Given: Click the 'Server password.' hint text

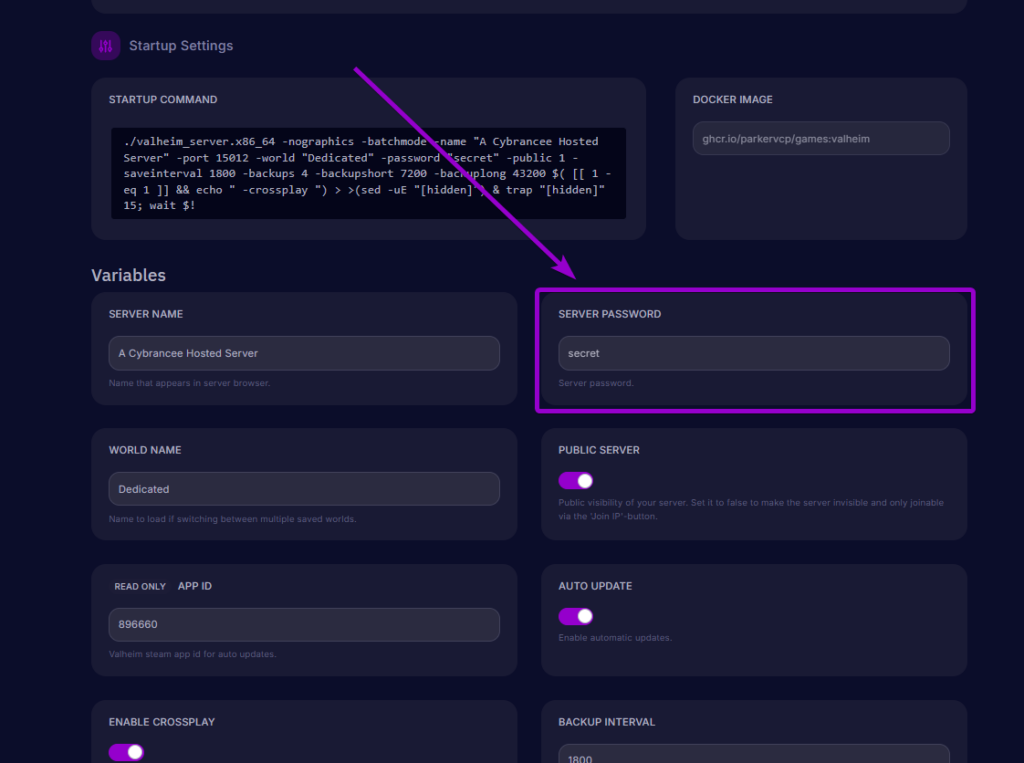Looking at the screenshot, I should pos(596,383).
